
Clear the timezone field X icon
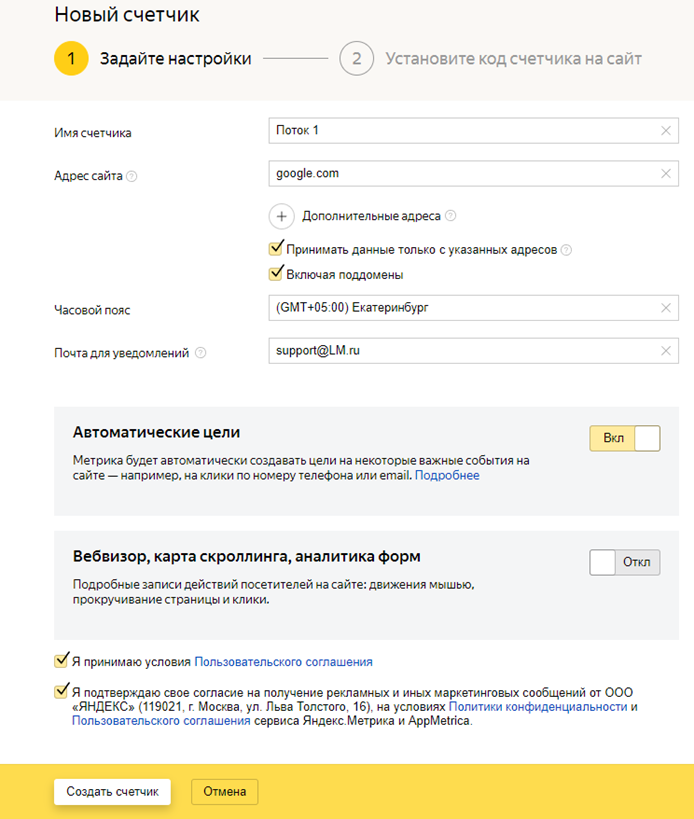coord(666,308)
